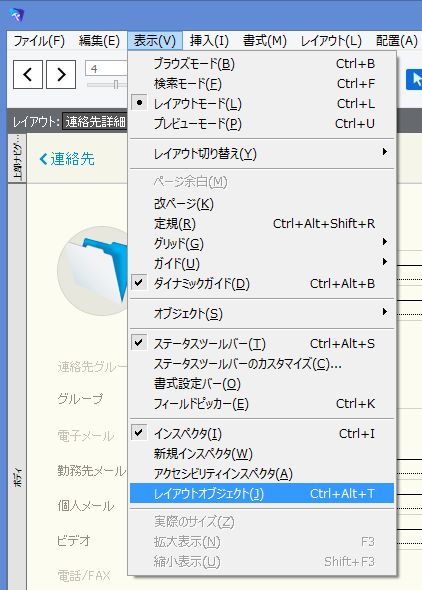422x590 pixels.
Task: Click the layout navigation slider handle
Action: coord(116,85)
